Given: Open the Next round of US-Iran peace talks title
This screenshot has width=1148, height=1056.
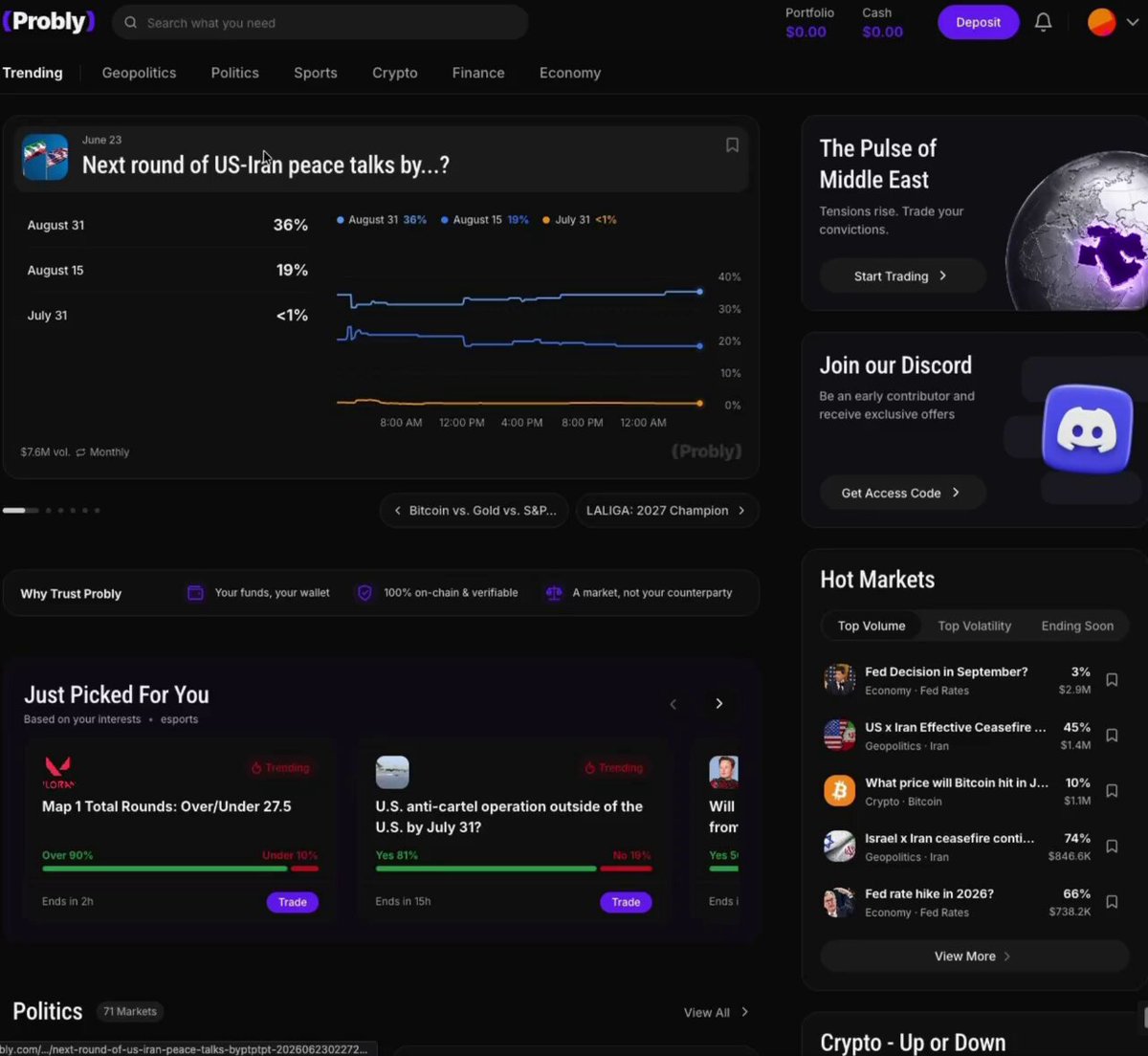Looking at the screenshot, I should [x=266, y=165].
